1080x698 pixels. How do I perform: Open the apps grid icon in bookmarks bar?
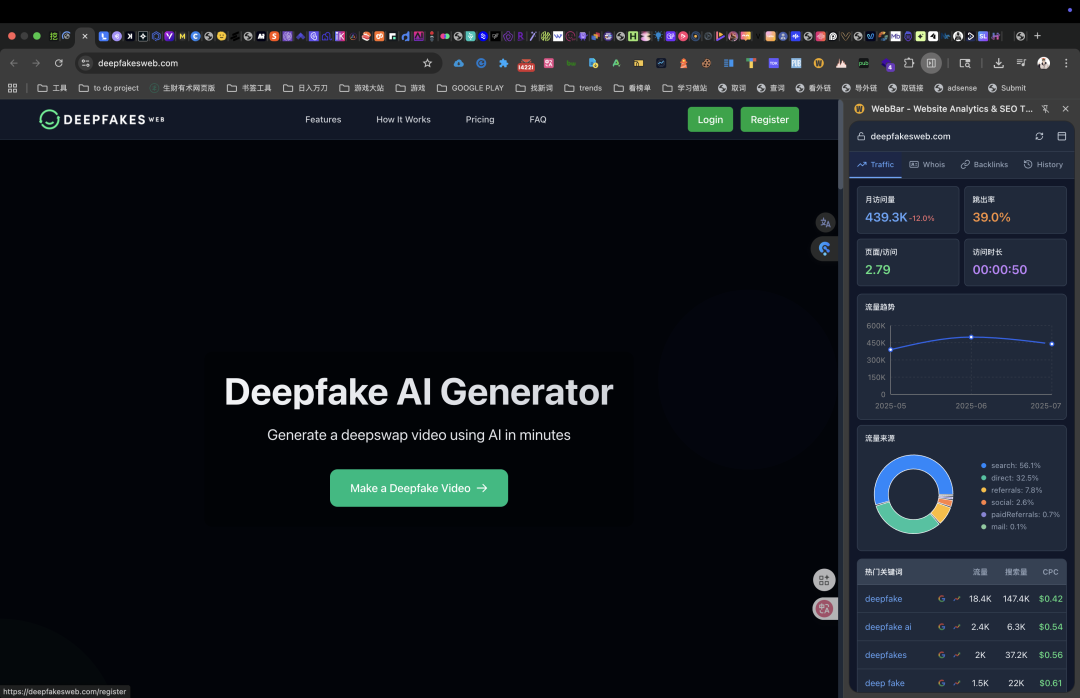point(12,88)
